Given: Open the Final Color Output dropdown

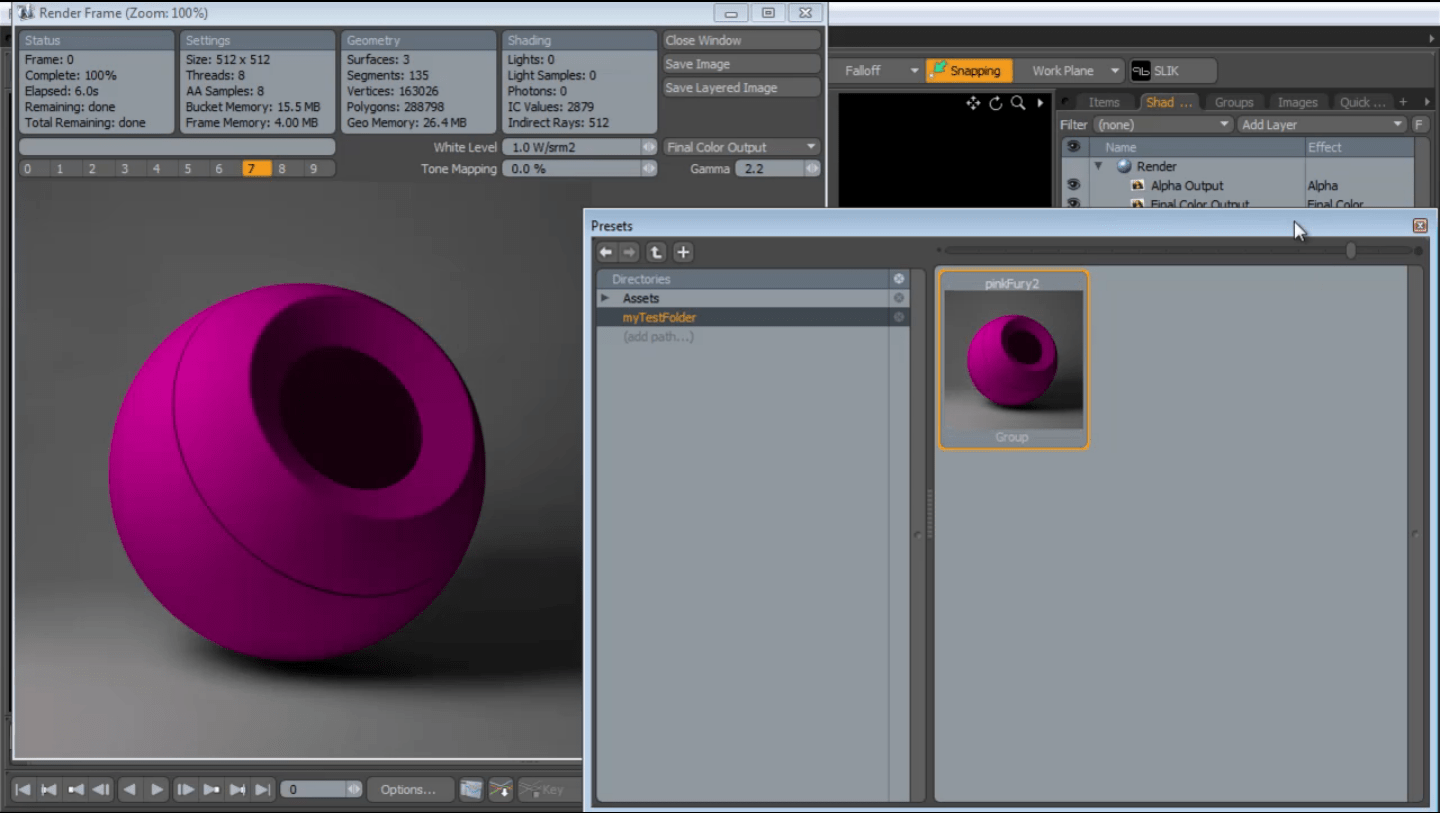Looking at the screenshot, I should point(741,147).
